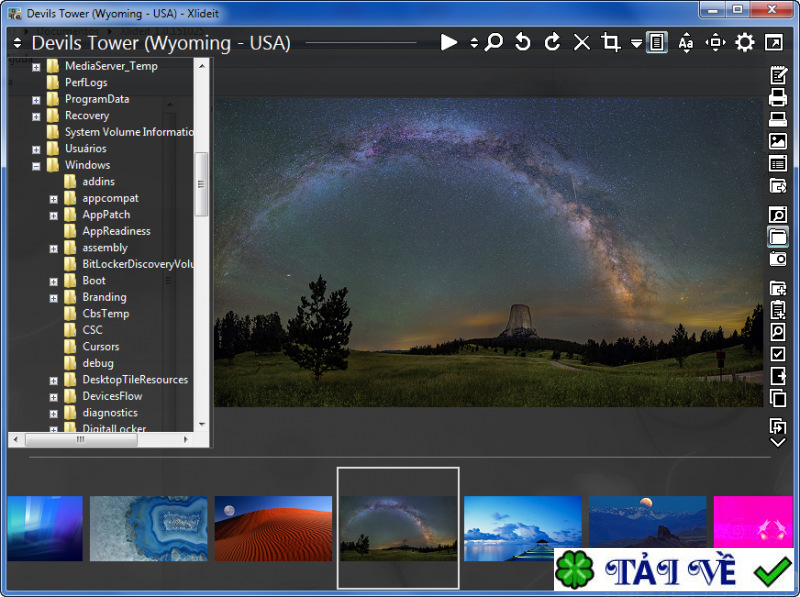Viewport: 800px width, 597px height.
Task: Toggle the highlighted folder browser panel icon
Action: 777,236
